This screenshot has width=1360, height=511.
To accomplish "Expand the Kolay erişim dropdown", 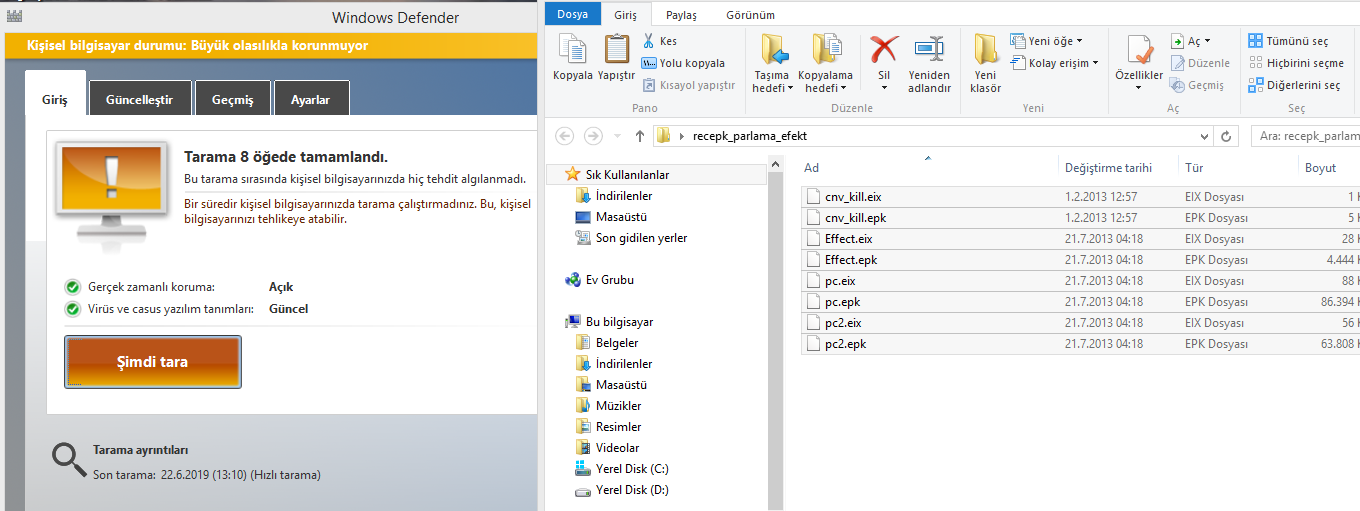I will point(1095,63).
